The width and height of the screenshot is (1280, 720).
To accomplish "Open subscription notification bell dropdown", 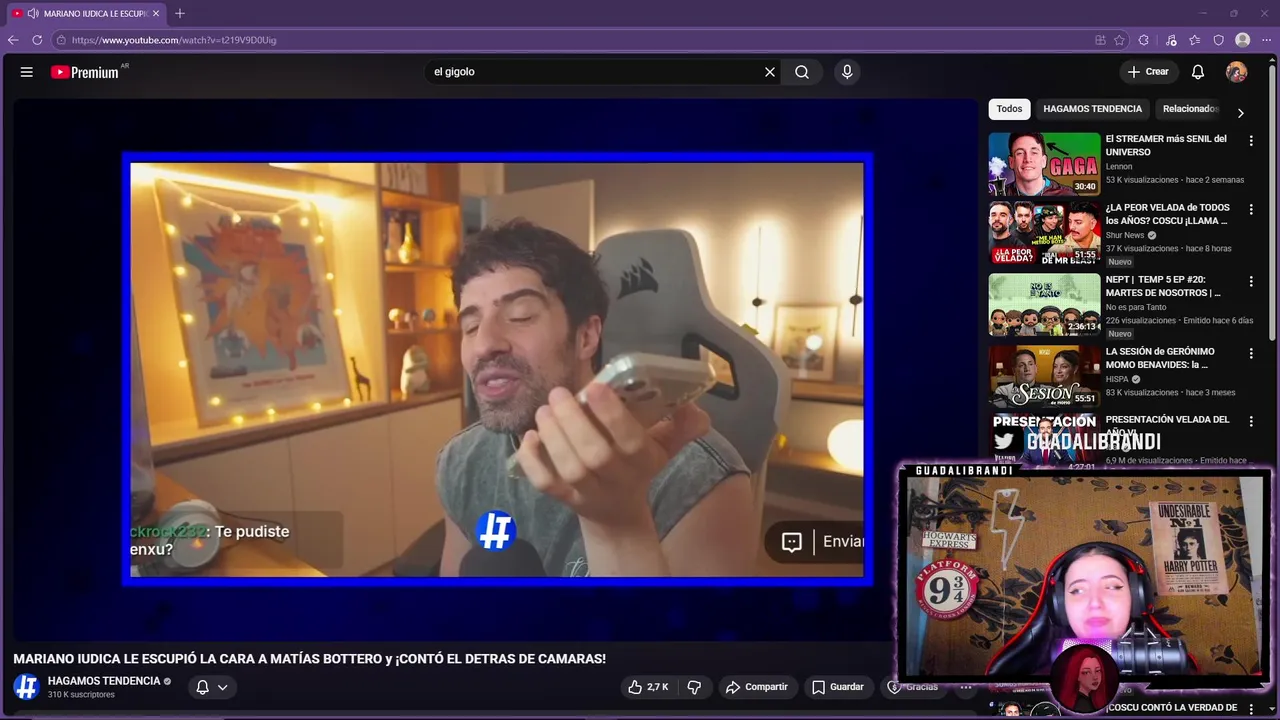I will tap(212, 687).
